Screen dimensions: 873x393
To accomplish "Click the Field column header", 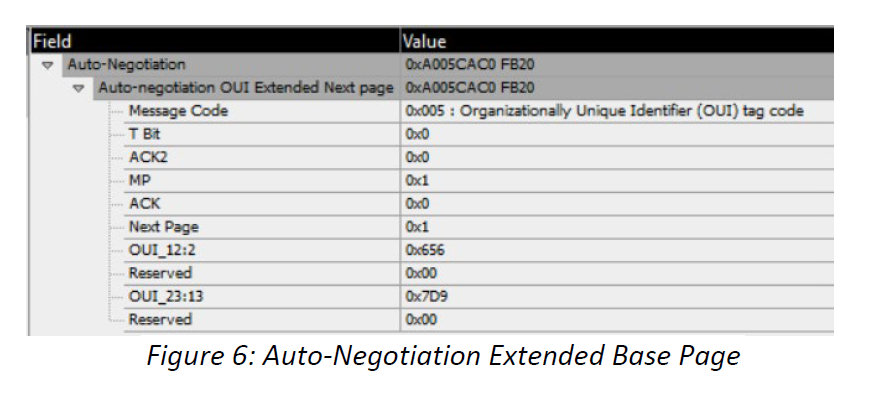I will [214, 41].
